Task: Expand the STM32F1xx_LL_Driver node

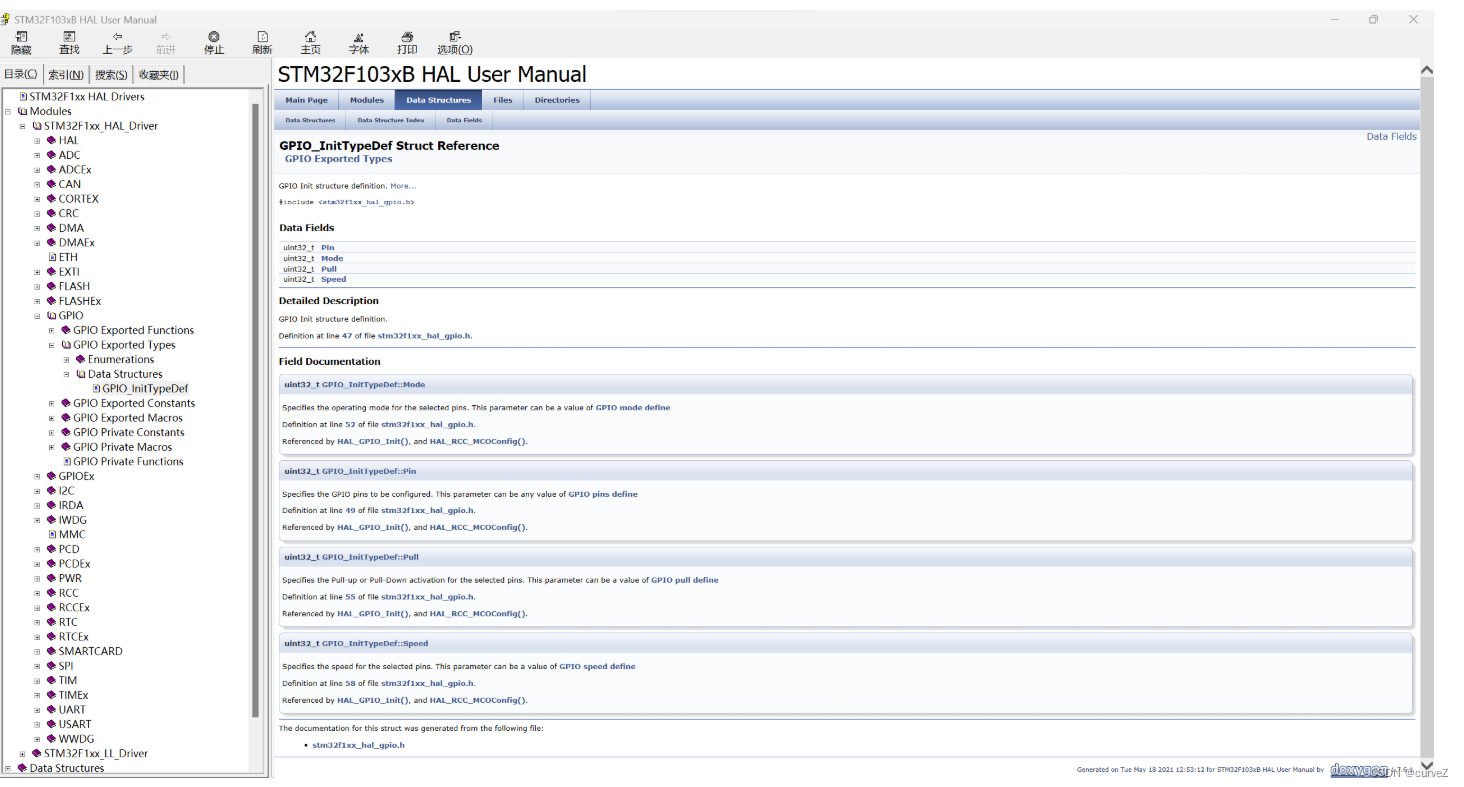Action: pos(23,754)
